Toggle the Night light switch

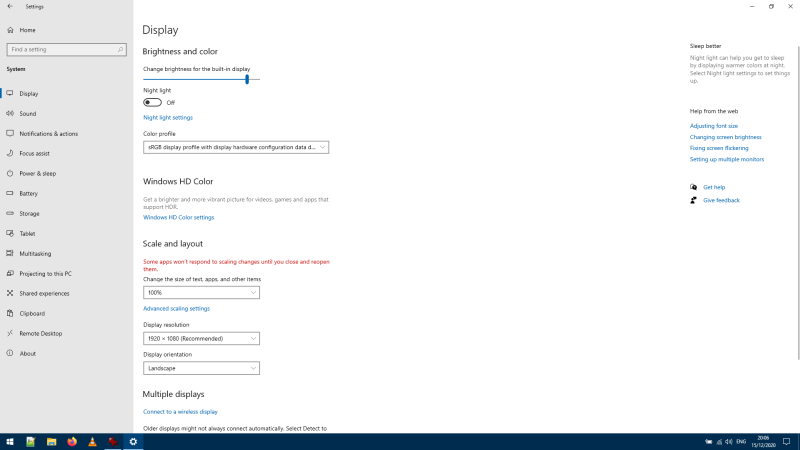(152, 102)
